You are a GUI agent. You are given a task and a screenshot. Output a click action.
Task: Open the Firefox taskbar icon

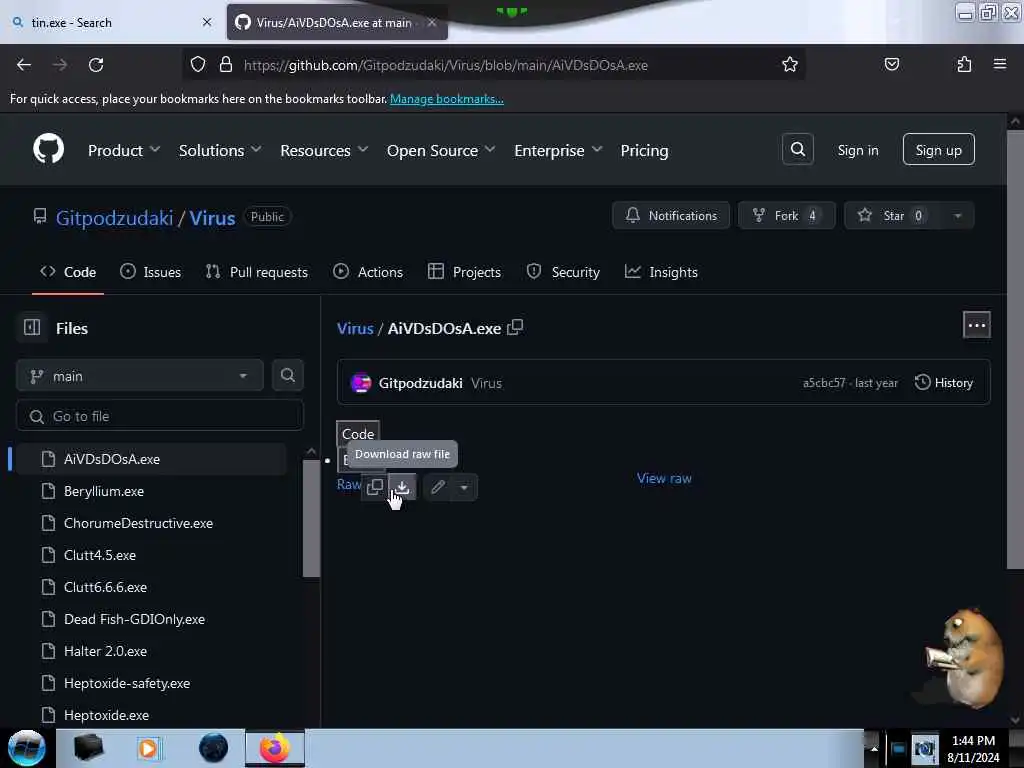tap(275, 748)
